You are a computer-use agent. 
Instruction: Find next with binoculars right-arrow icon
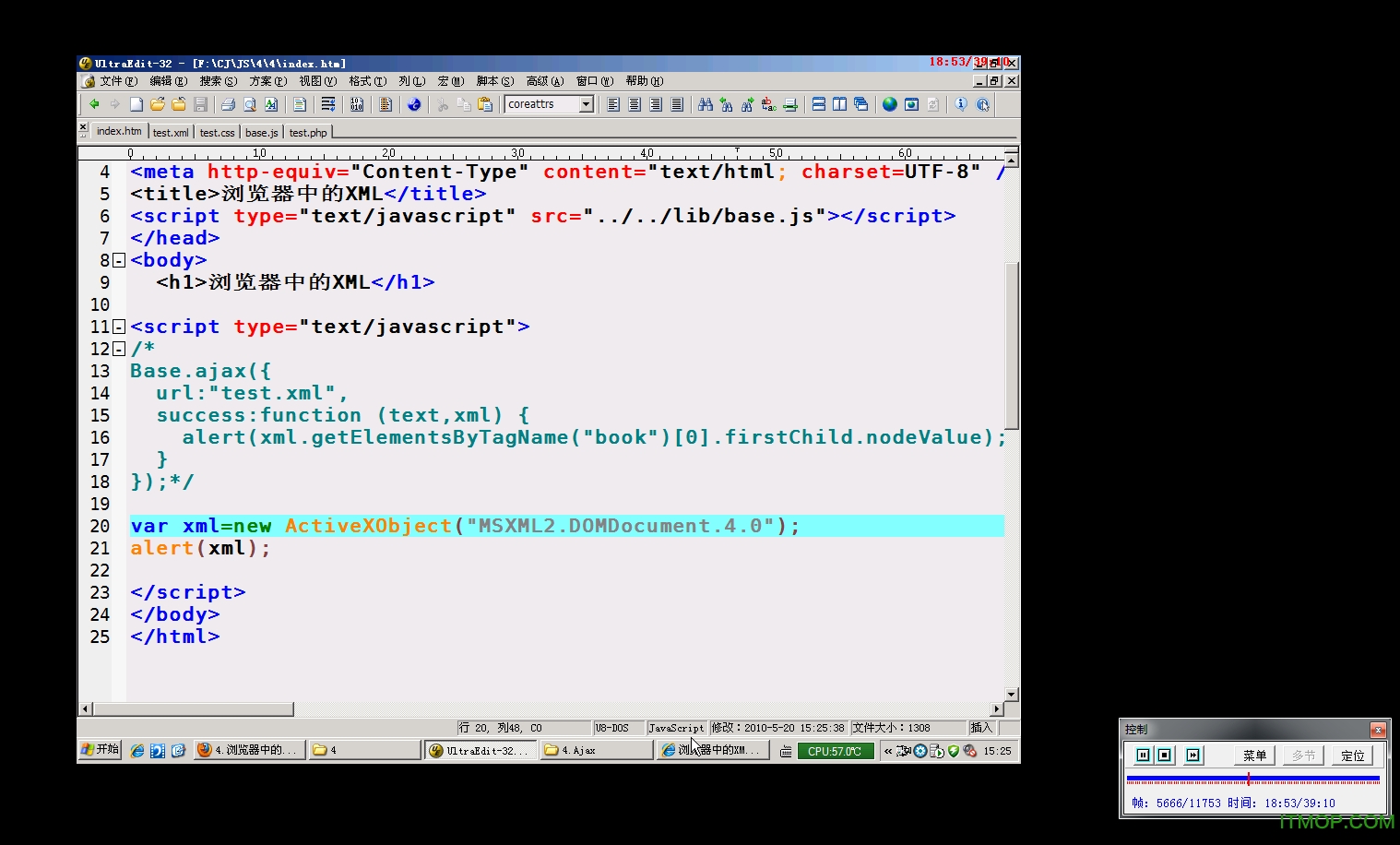(x=748, y=104)
